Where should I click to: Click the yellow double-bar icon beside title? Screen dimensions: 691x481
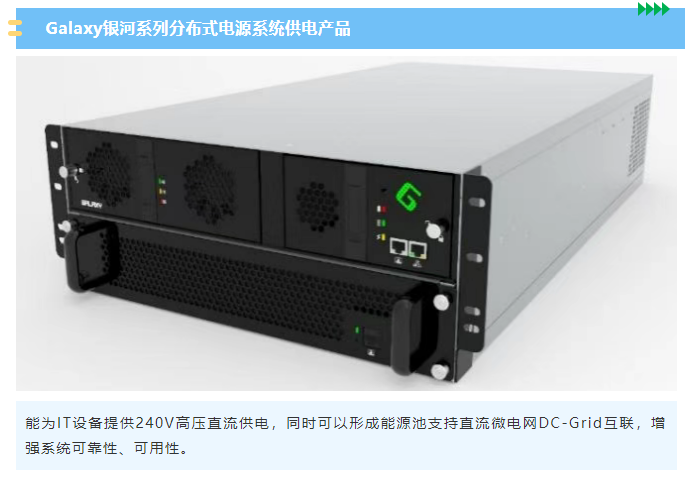[x=15, y=28]
